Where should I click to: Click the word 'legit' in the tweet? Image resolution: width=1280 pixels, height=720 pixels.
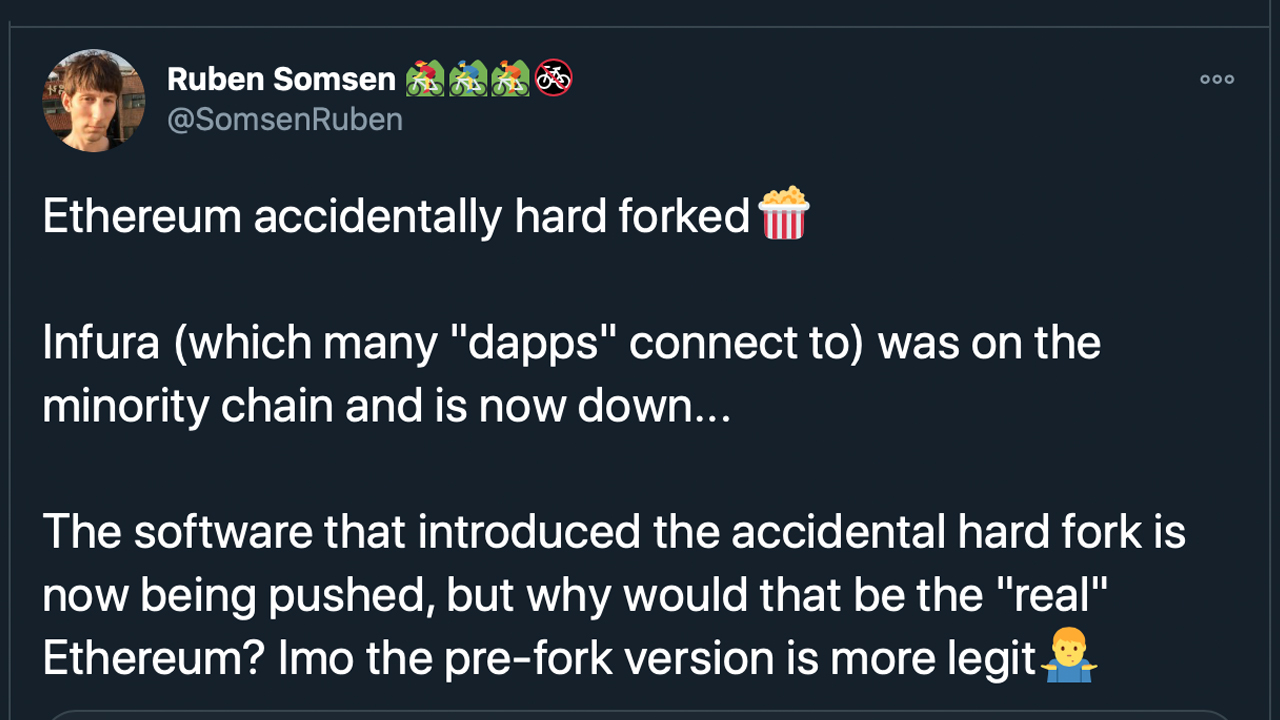[x=986, y=659]
